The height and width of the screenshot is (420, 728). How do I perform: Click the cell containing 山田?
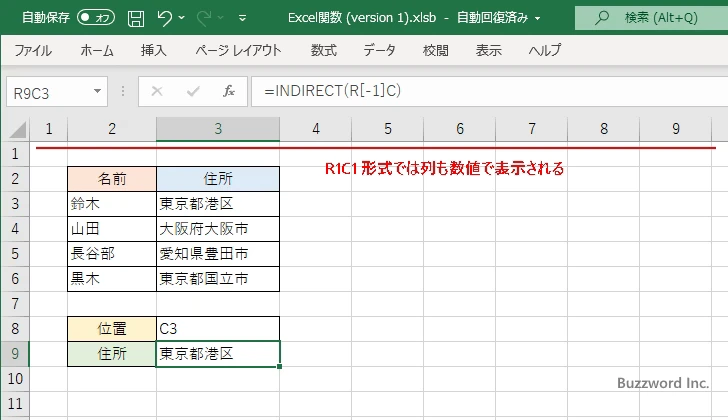[x=112, y=229]
